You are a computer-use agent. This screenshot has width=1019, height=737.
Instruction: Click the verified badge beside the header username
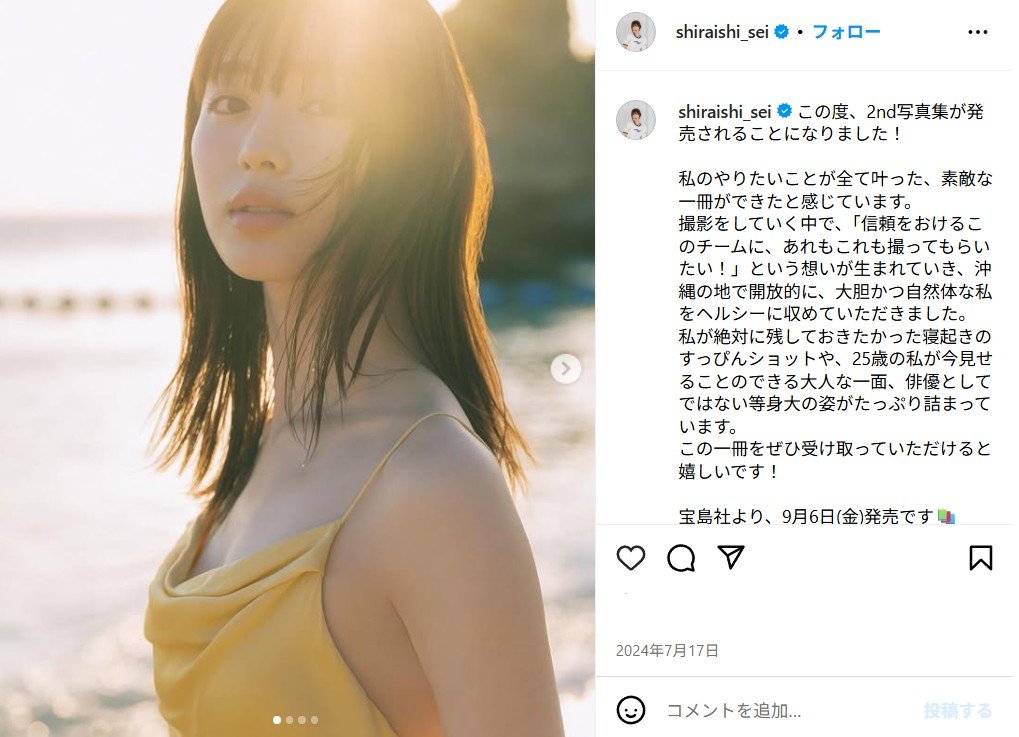(x=782, y=31)
